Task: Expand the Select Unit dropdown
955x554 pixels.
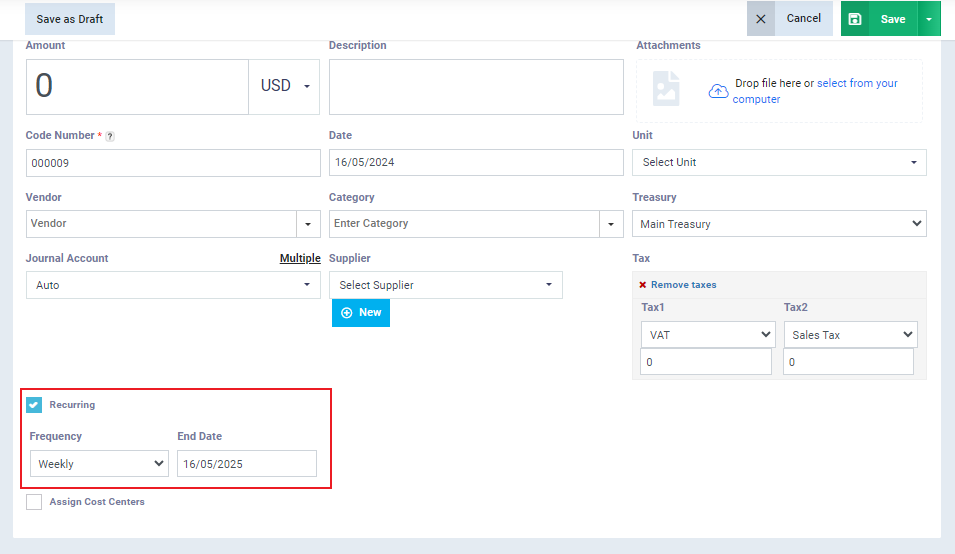Action: [779, 162]
